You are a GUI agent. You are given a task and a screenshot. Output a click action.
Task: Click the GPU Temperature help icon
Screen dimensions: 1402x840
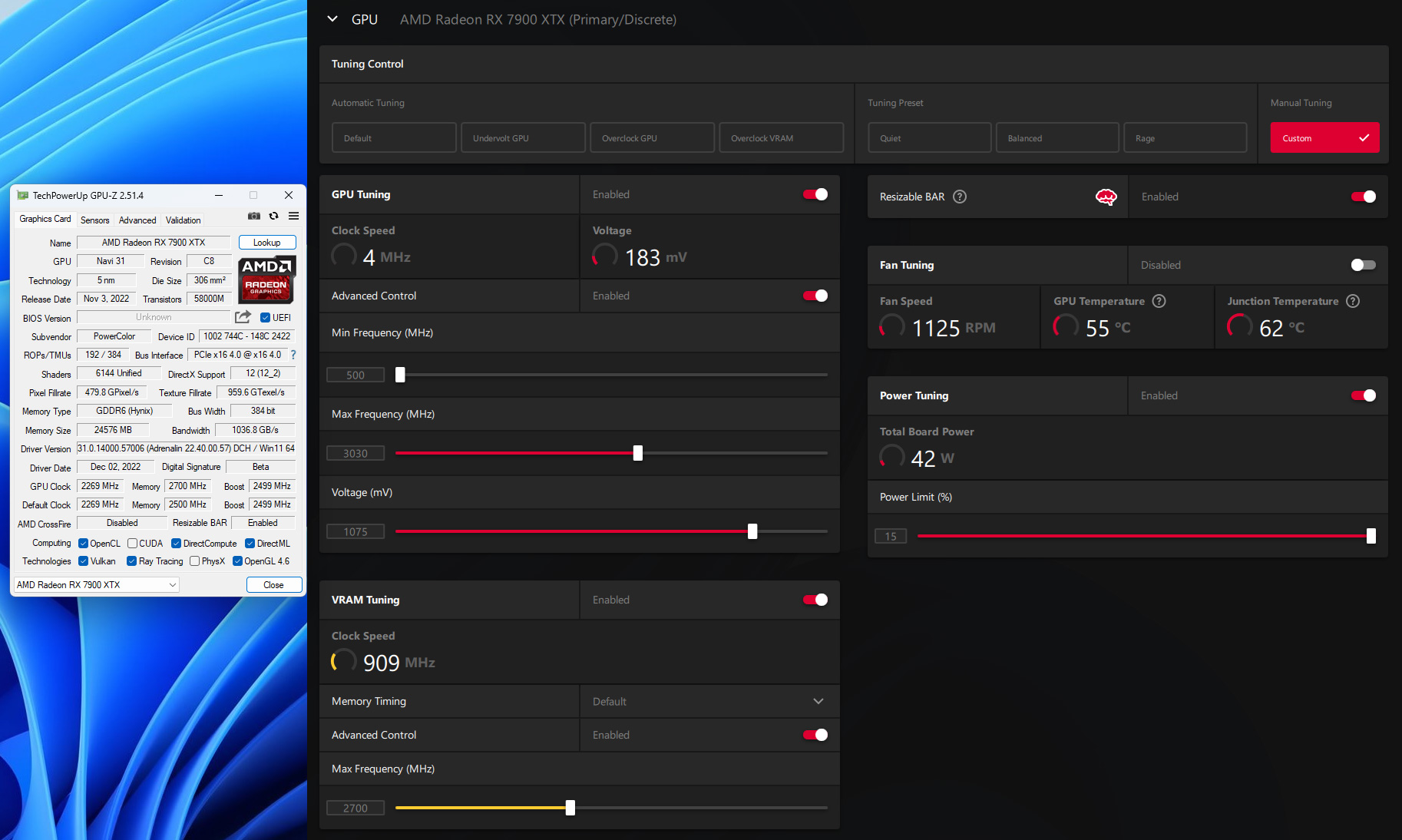click(x=1159, y=301)
